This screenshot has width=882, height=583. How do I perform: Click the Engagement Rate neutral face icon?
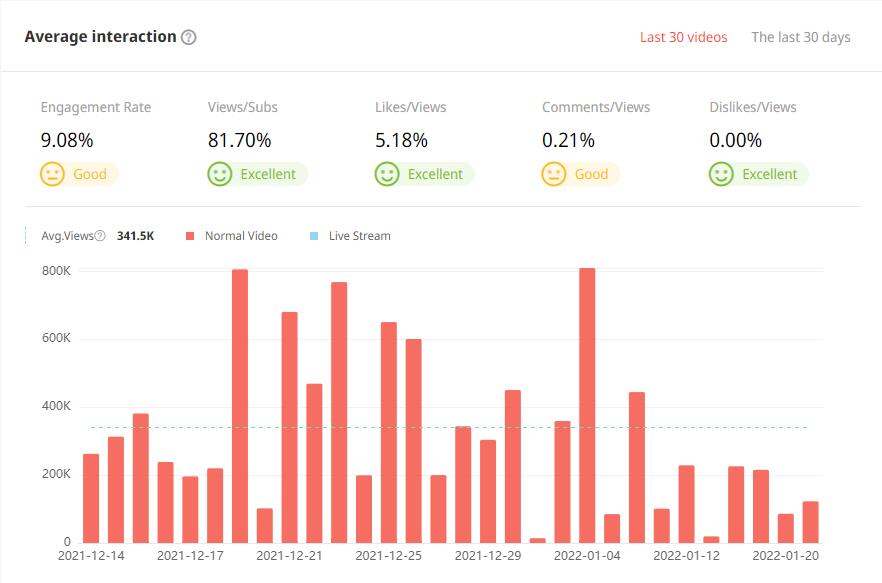(x=52, y=174)
